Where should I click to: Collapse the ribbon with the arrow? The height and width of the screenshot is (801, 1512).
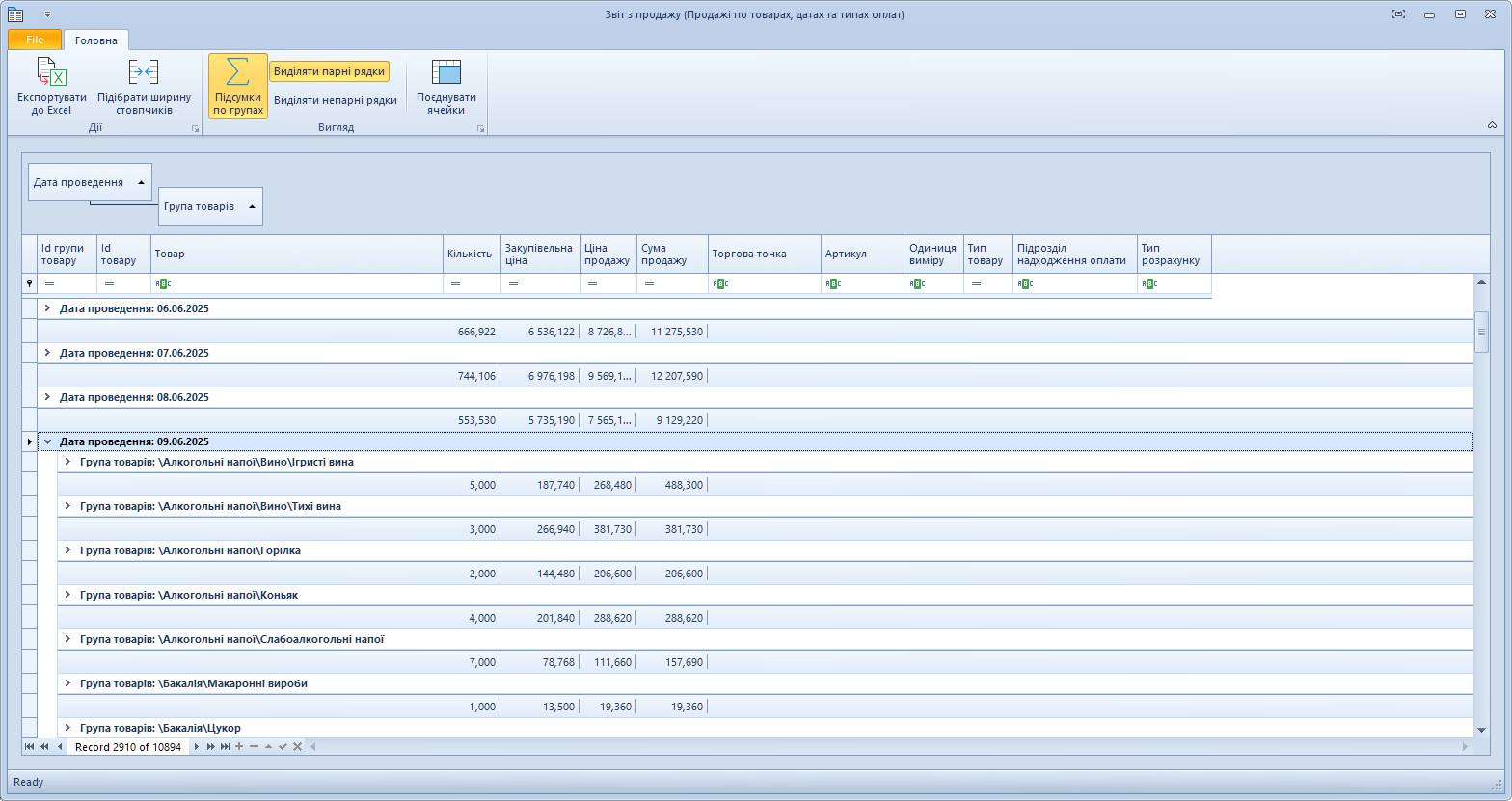point(1493,125)
